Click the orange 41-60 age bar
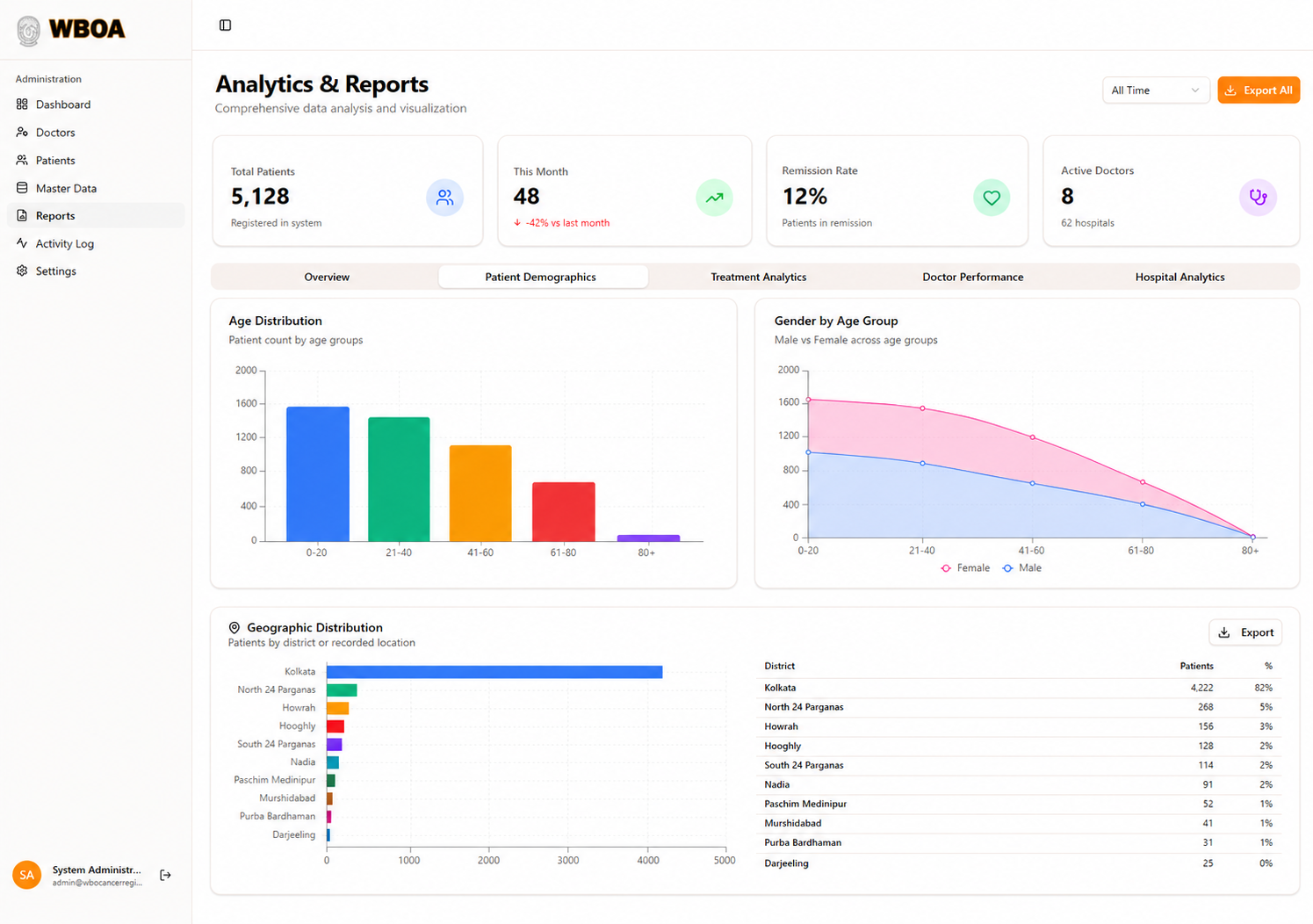 (x=480, y=494)
